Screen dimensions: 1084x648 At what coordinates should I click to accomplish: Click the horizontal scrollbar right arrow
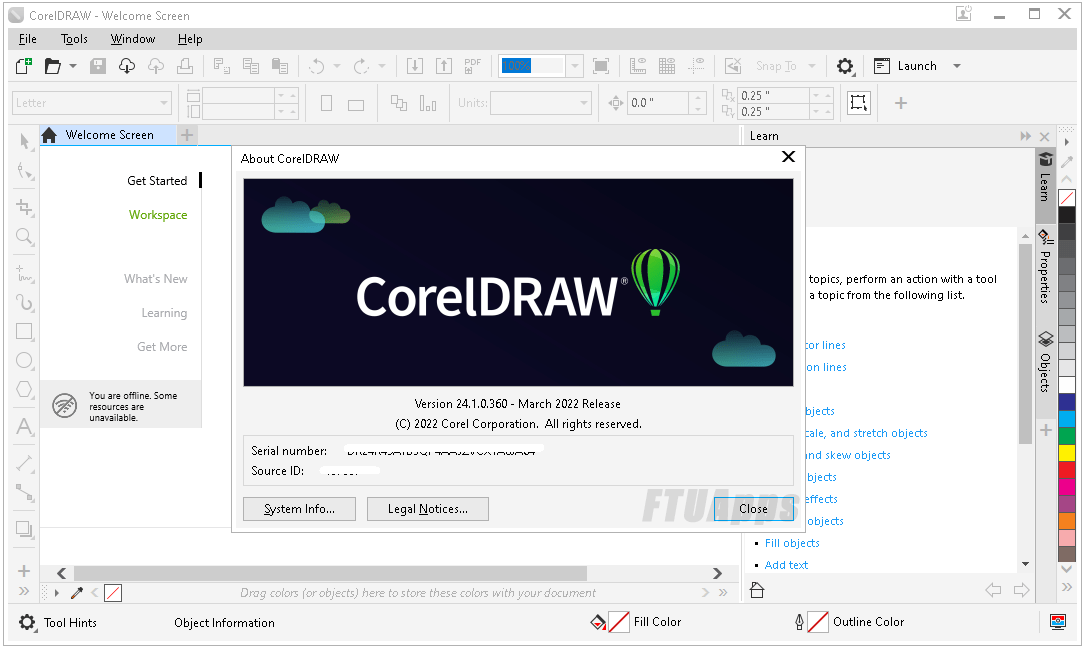(x=717, y=573)
